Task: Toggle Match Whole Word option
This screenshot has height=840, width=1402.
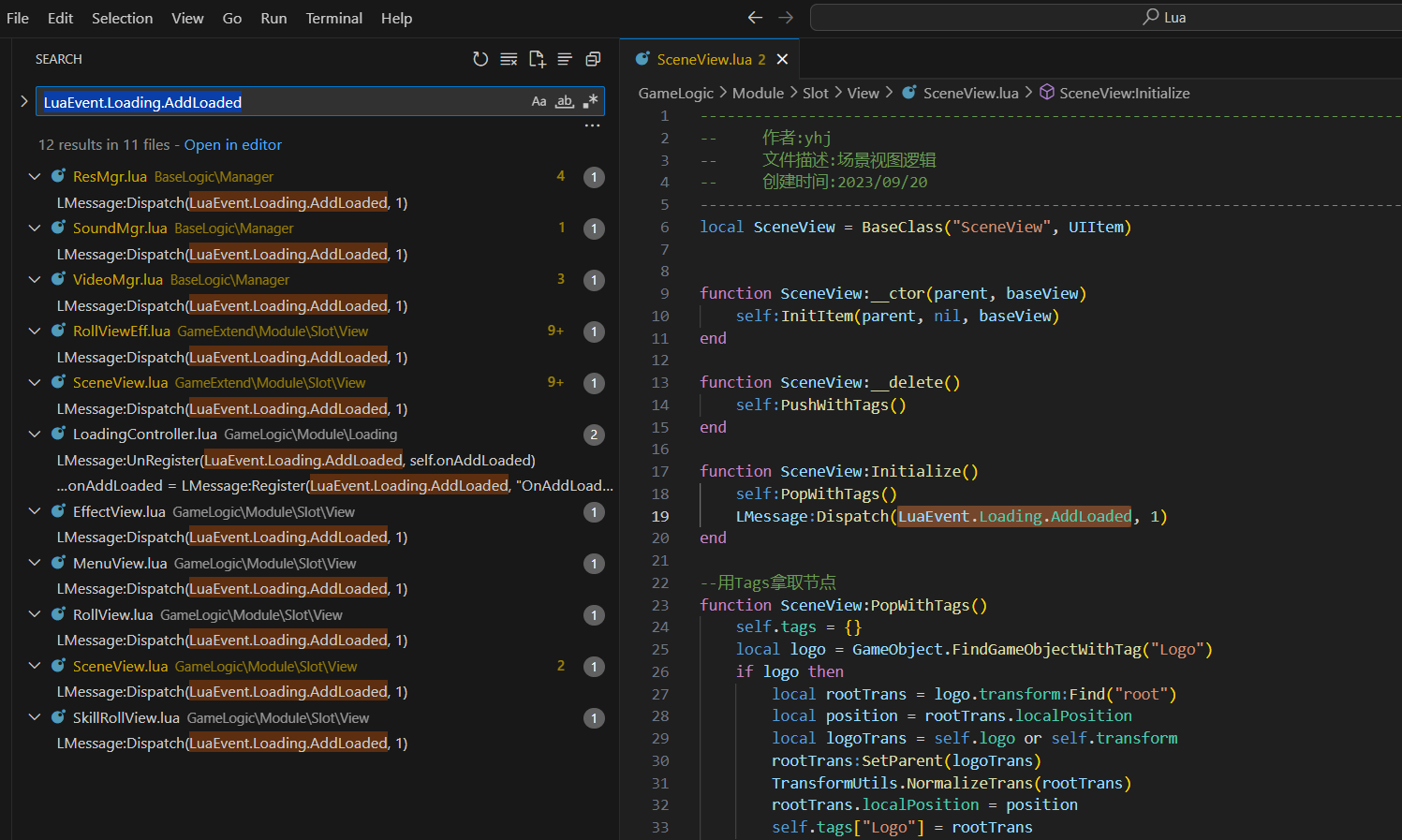Action: [x=564, y=101]
